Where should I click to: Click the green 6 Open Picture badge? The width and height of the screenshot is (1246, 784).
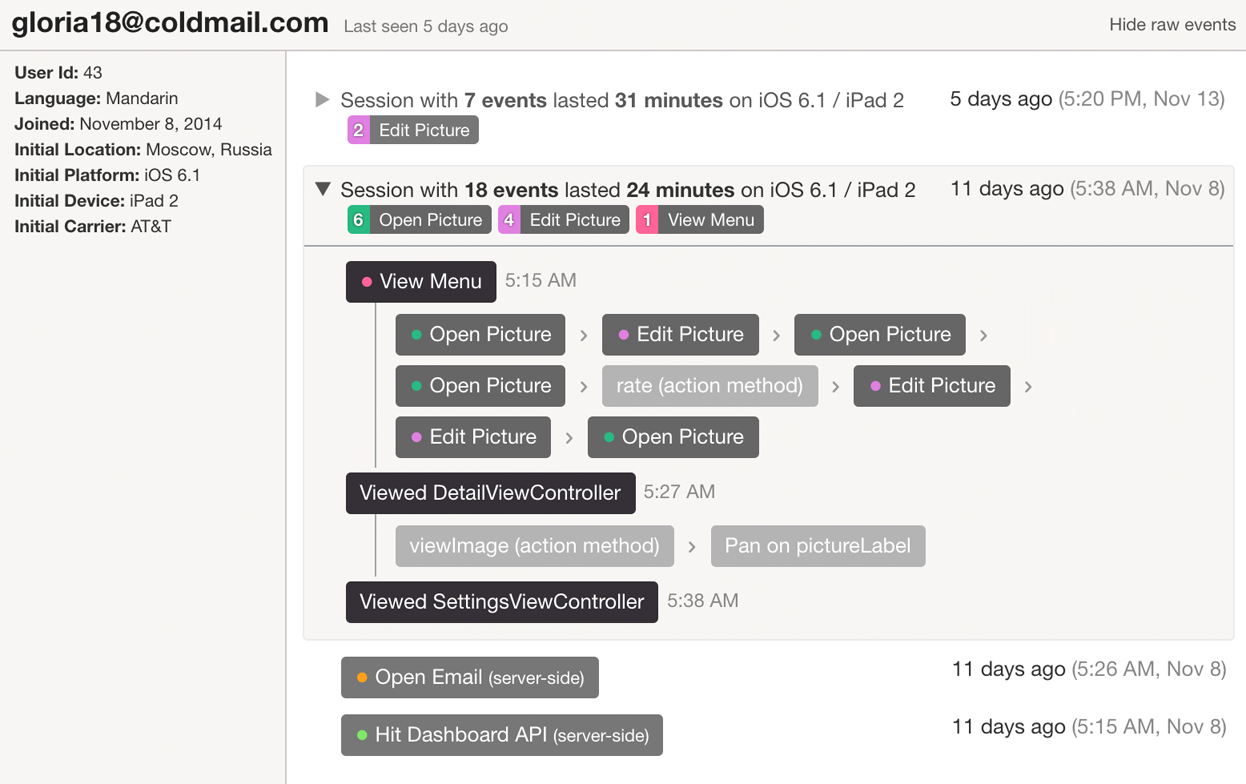[x=419, y=220]
